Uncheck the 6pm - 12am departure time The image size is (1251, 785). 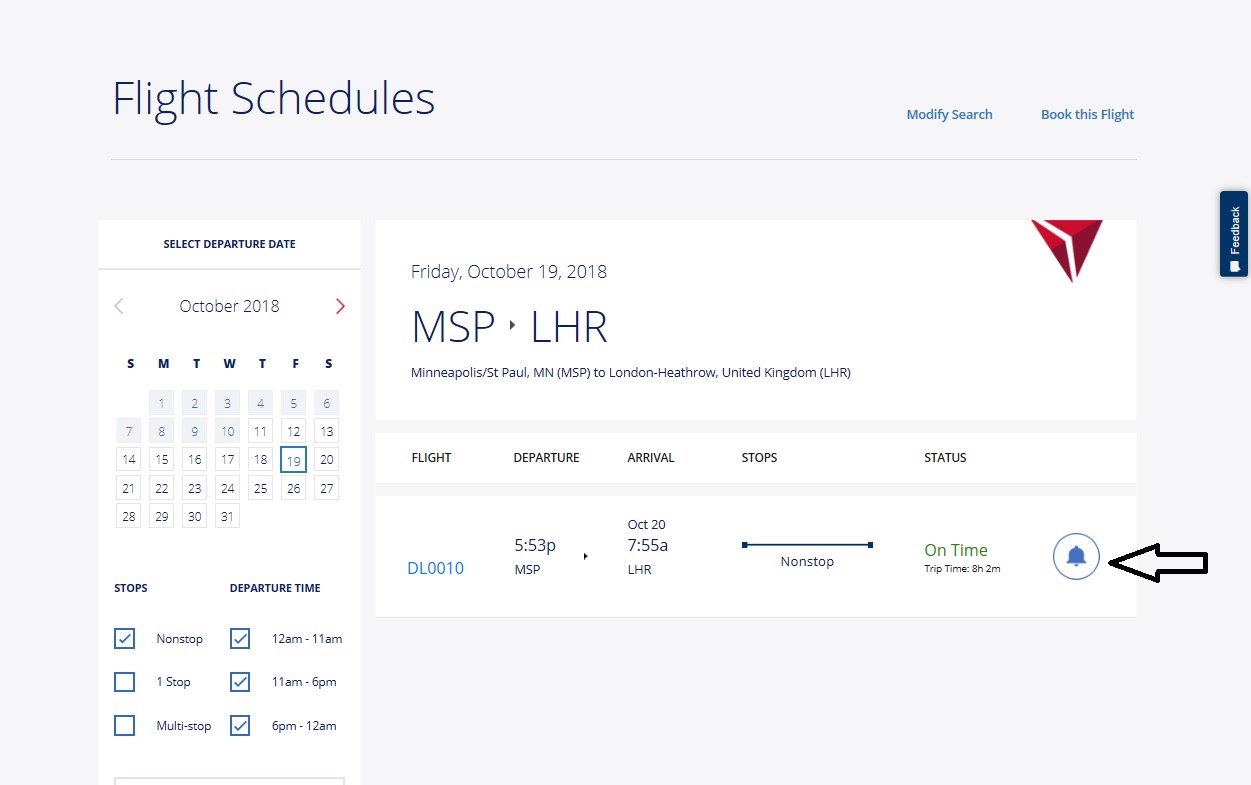tap(240, 725)
